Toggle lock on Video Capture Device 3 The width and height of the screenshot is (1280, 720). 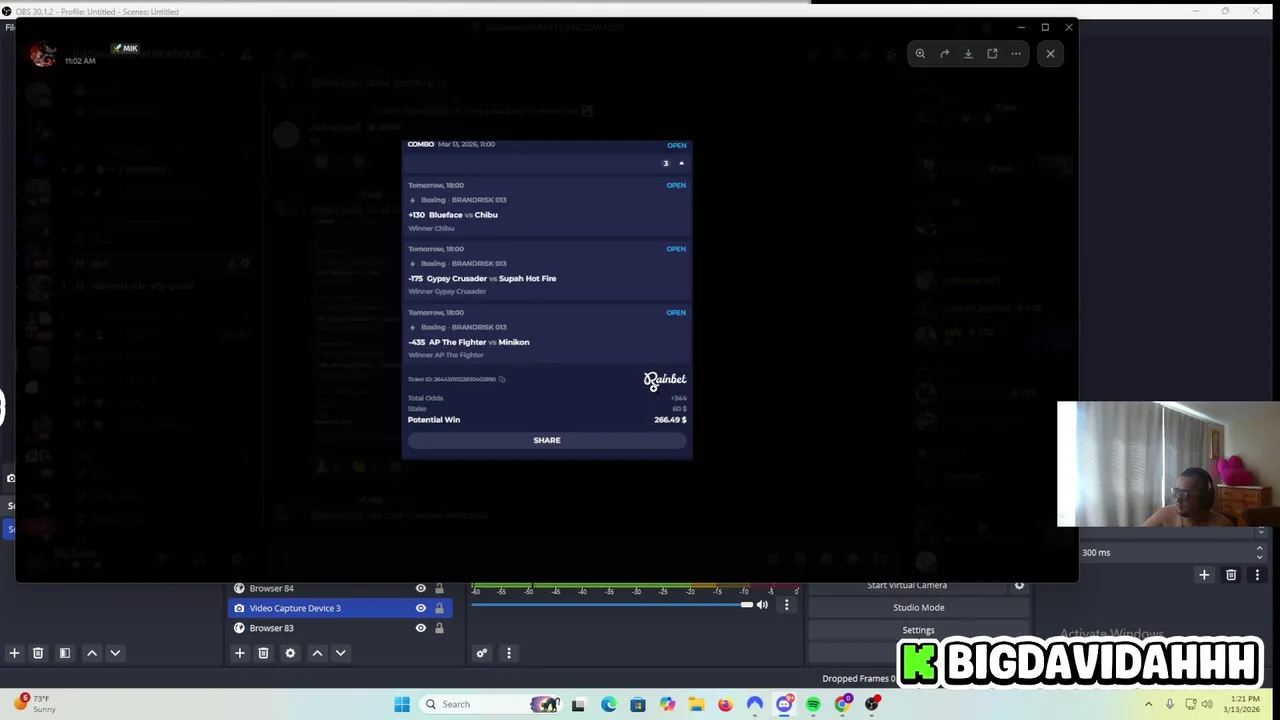(439, 608)
